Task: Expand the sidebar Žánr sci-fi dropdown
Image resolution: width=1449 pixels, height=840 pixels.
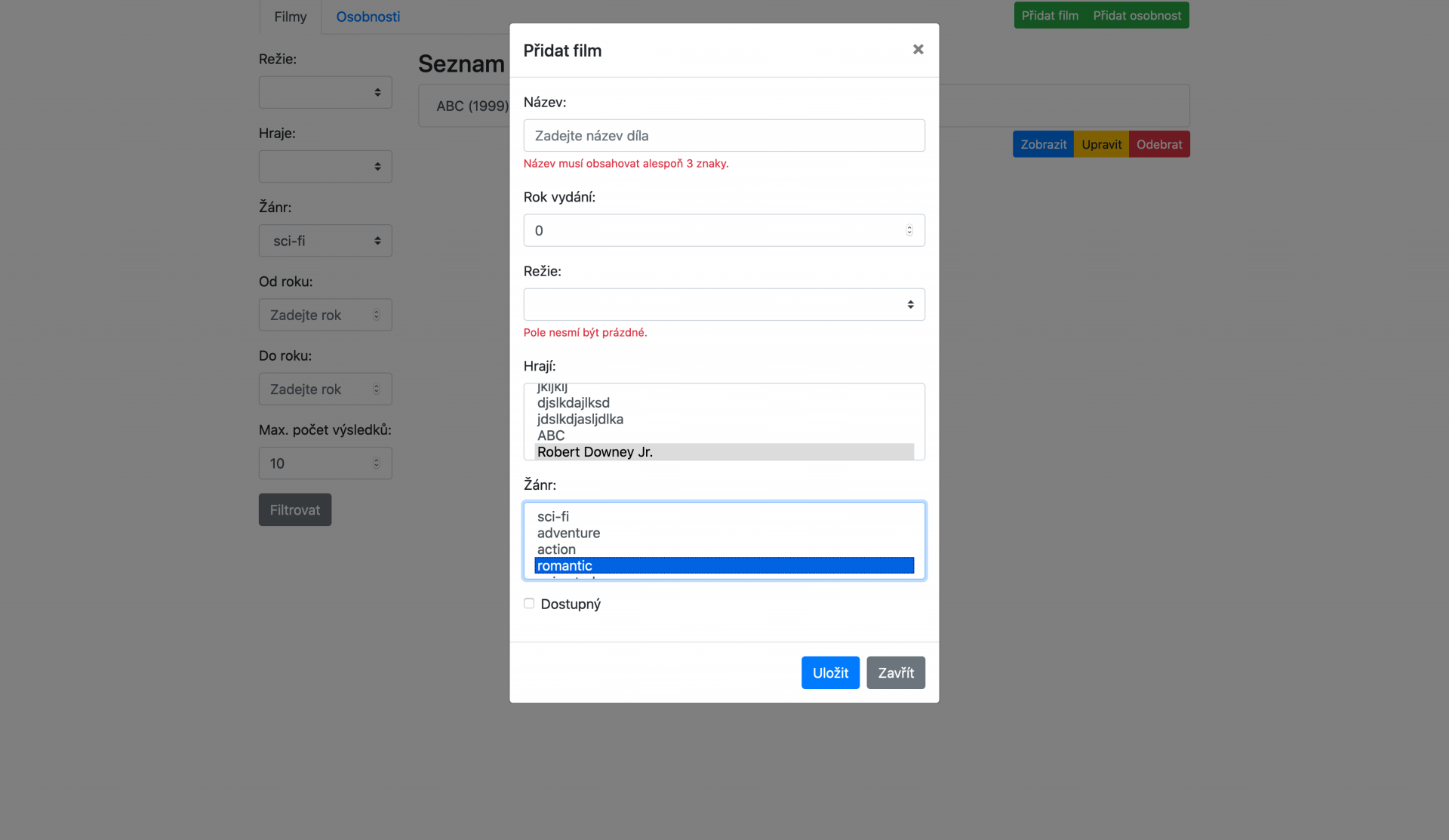Action: click(x=325, y=241)
